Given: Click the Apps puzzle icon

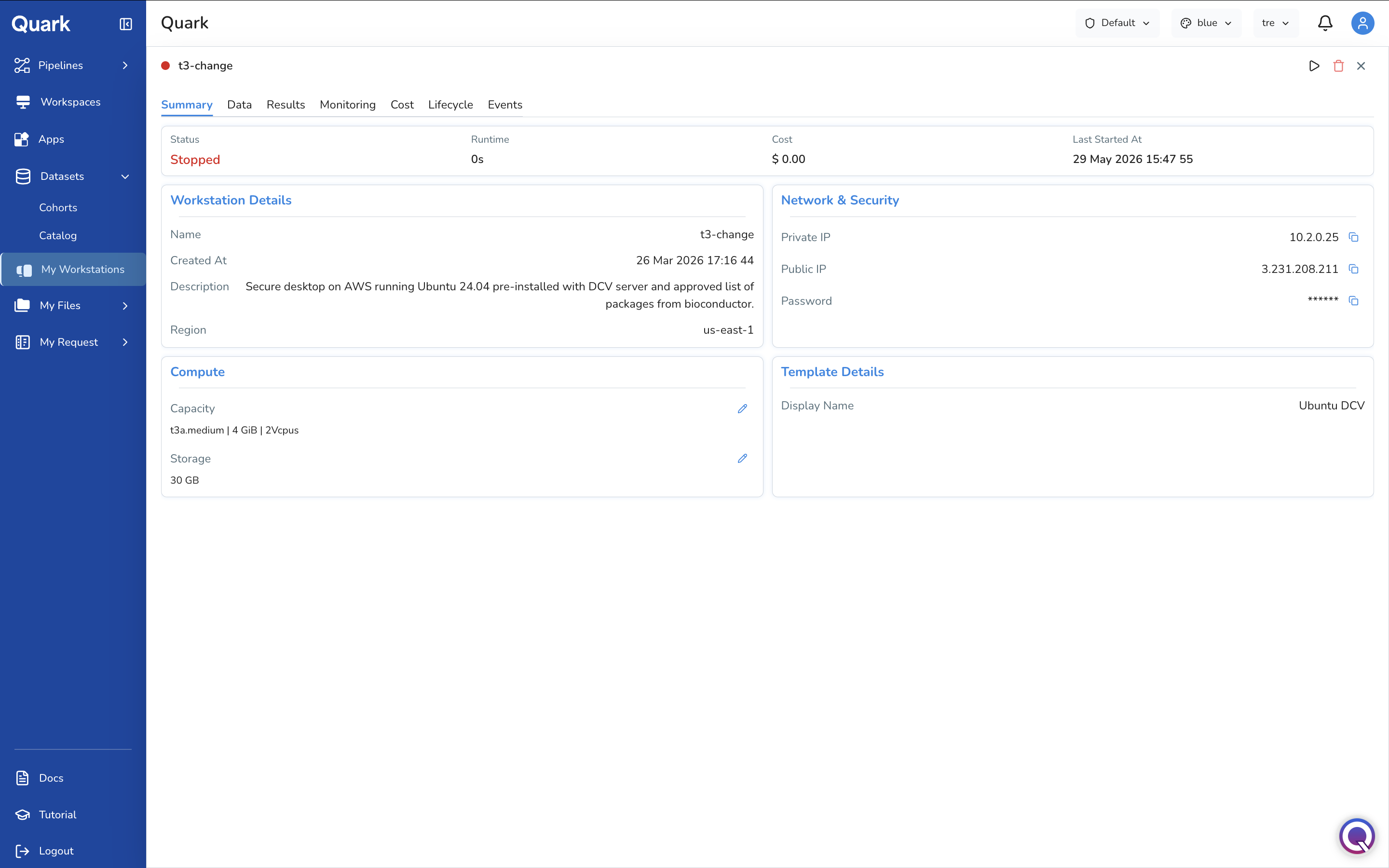Looking at the screenshot, I should 22,139.
